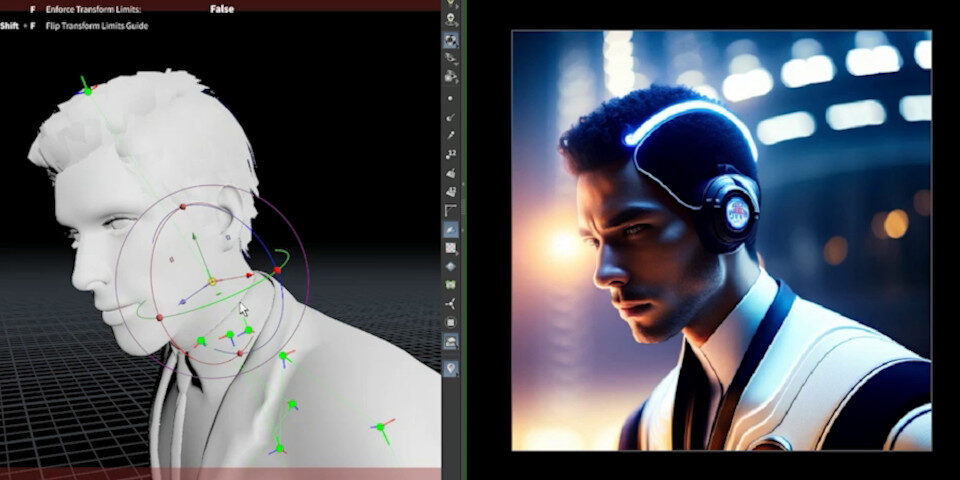
Task: Click the 'False' value for transform limits
Action: coord(222,9)
